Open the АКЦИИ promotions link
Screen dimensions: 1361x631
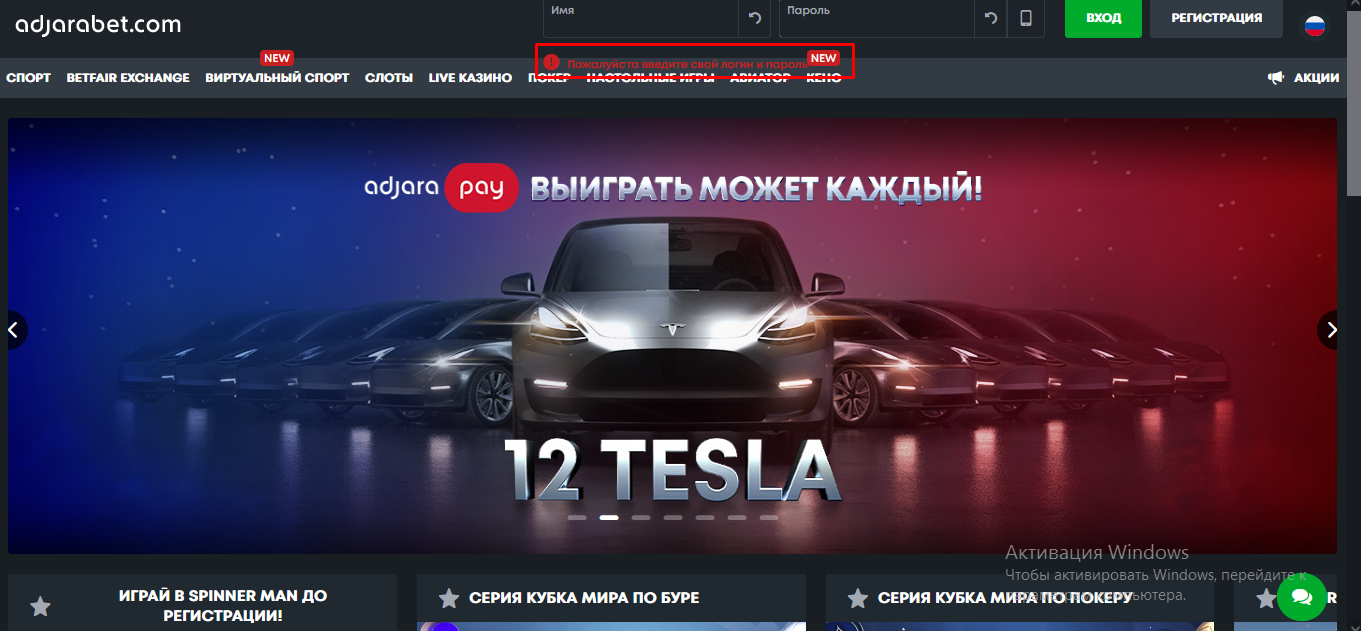(1316, 78)
